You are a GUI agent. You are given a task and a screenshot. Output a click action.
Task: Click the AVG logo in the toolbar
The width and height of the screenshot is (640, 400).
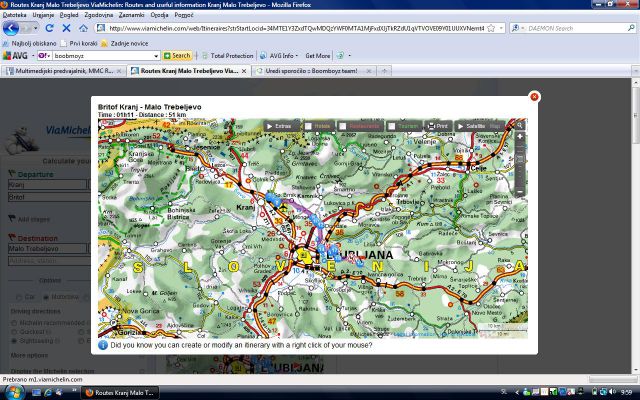[15, 56]
